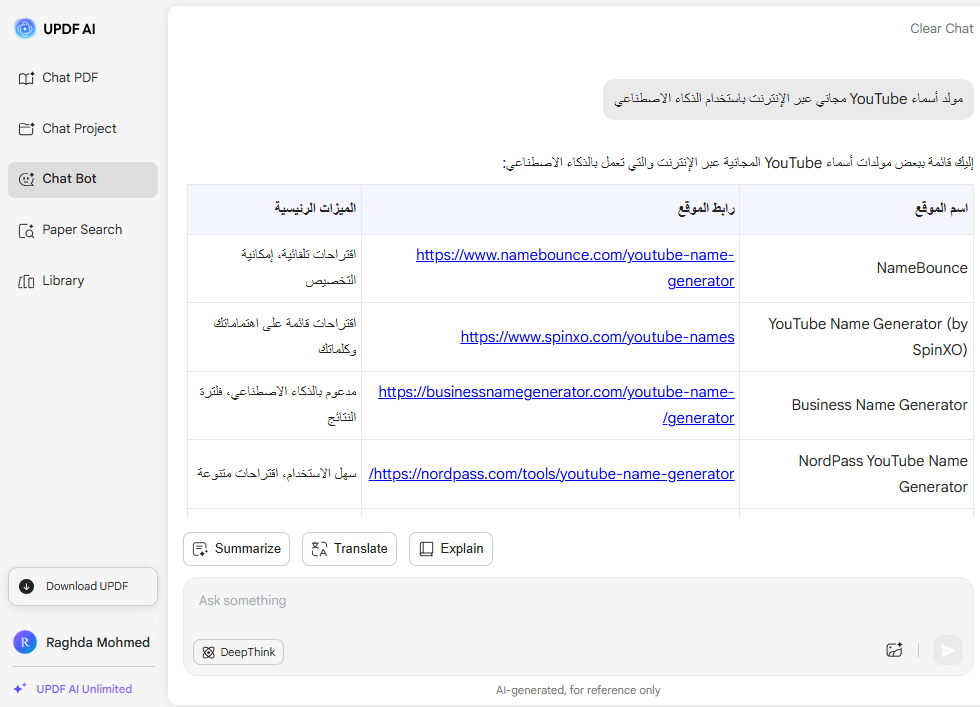
Task: Open the businessnamegenerator.com link
Action: [556, 404]
